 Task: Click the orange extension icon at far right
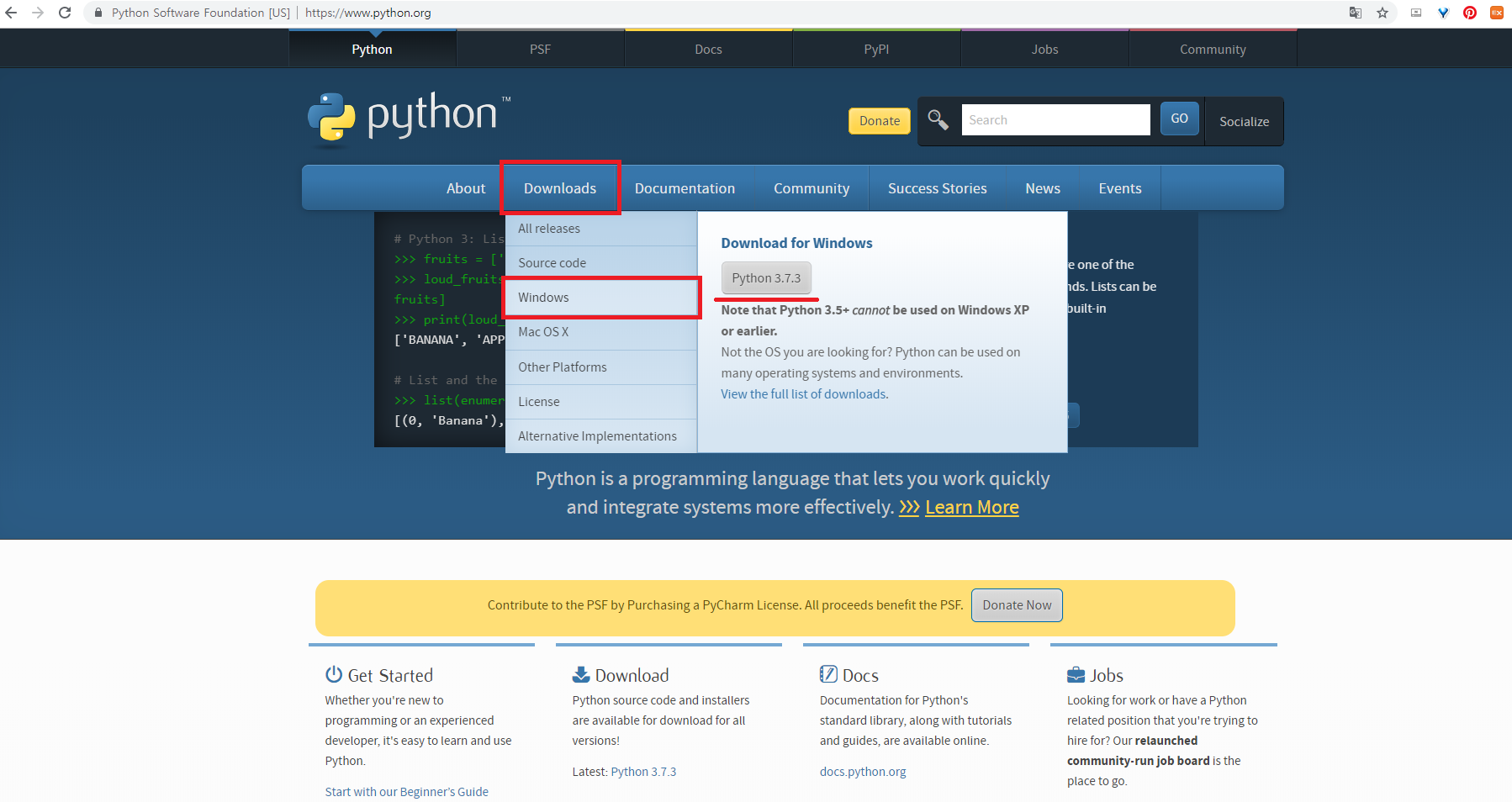tap(1497, 13)
